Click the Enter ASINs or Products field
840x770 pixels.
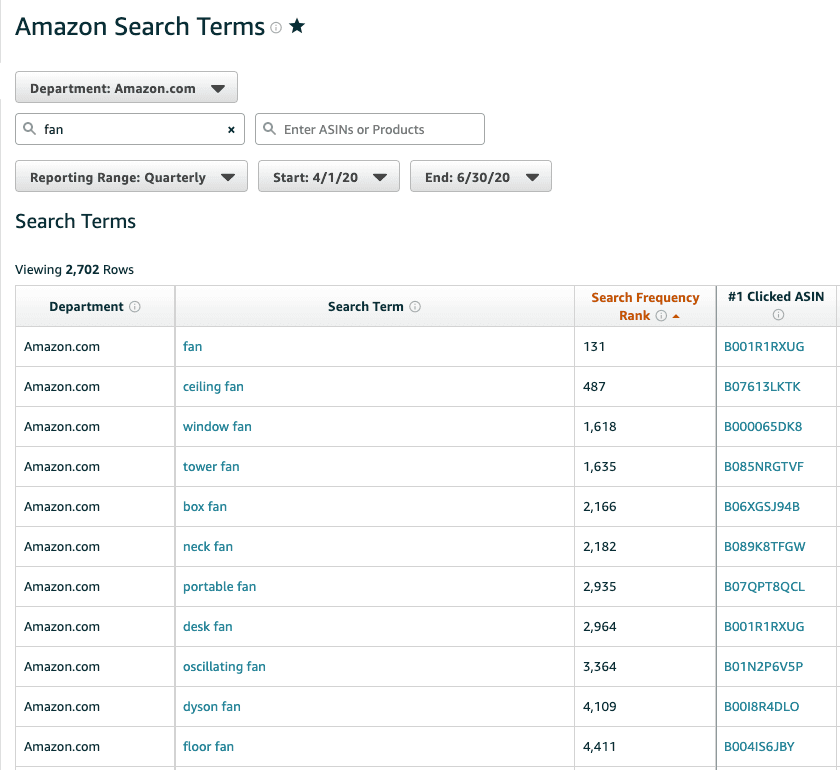tap(370, 130)
